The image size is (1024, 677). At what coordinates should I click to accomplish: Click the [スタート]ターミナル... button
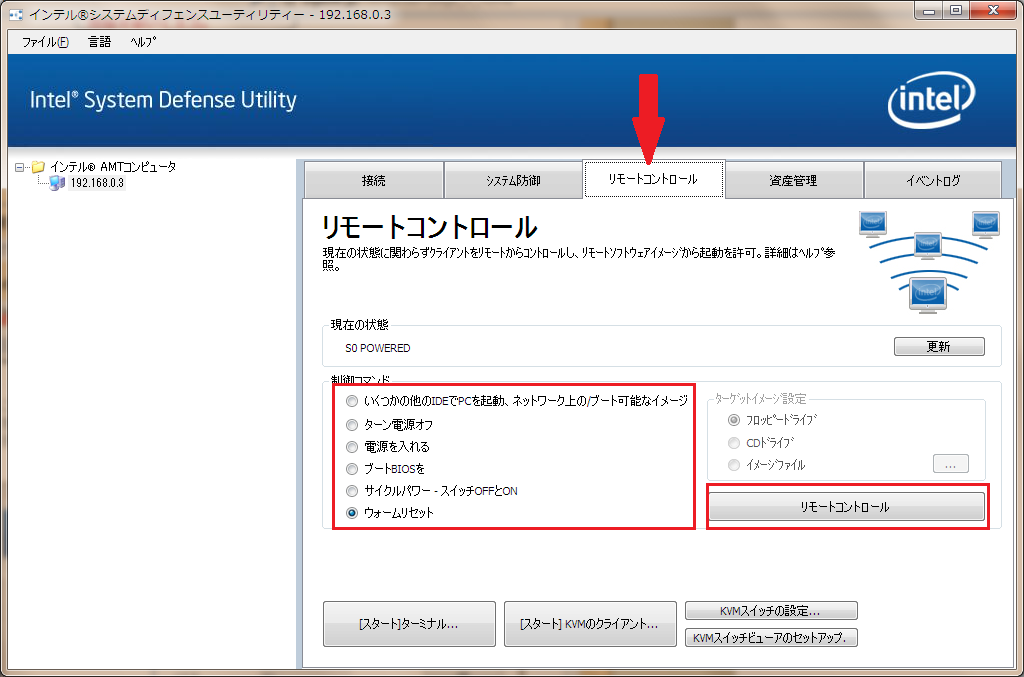pyautogui.click(x=409, y=624)
